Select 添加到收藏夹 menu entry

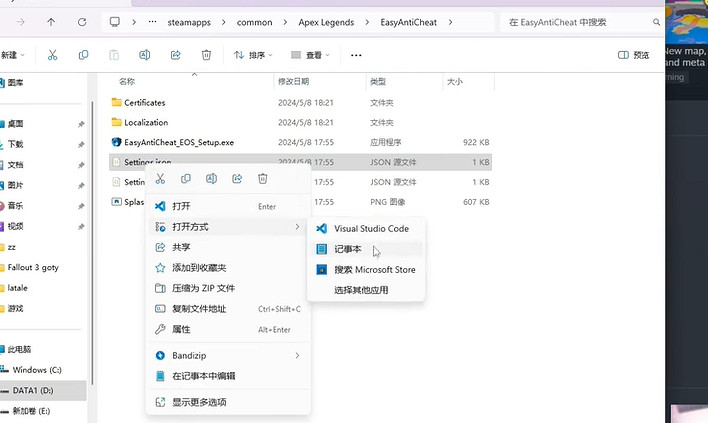[228, 268]
